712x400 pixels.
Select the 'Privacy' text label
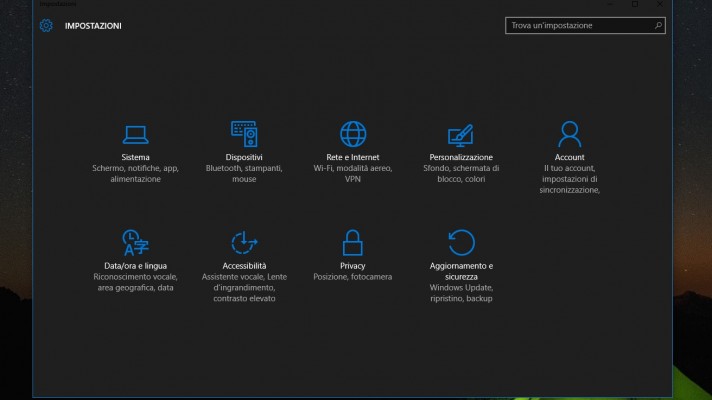(x=353, y=266)
